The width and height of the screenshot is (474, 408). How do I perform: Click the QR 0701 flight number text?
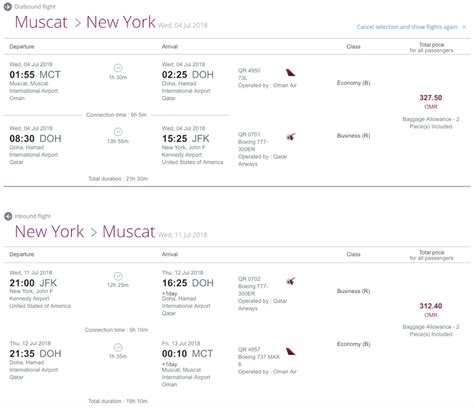(x=249, y=134)
